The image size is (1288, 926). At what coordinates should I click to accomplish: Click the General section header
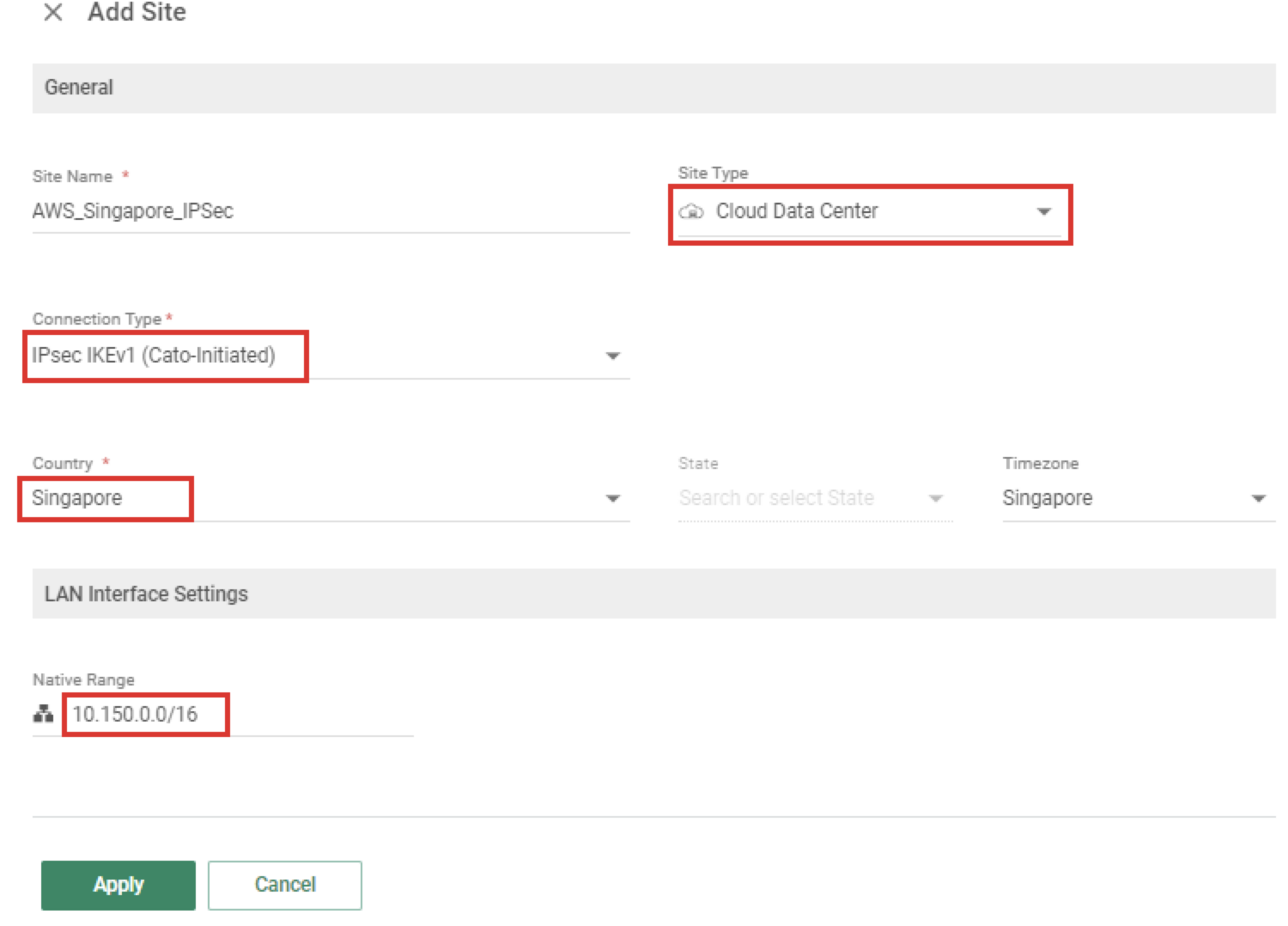tap(79, 88)
